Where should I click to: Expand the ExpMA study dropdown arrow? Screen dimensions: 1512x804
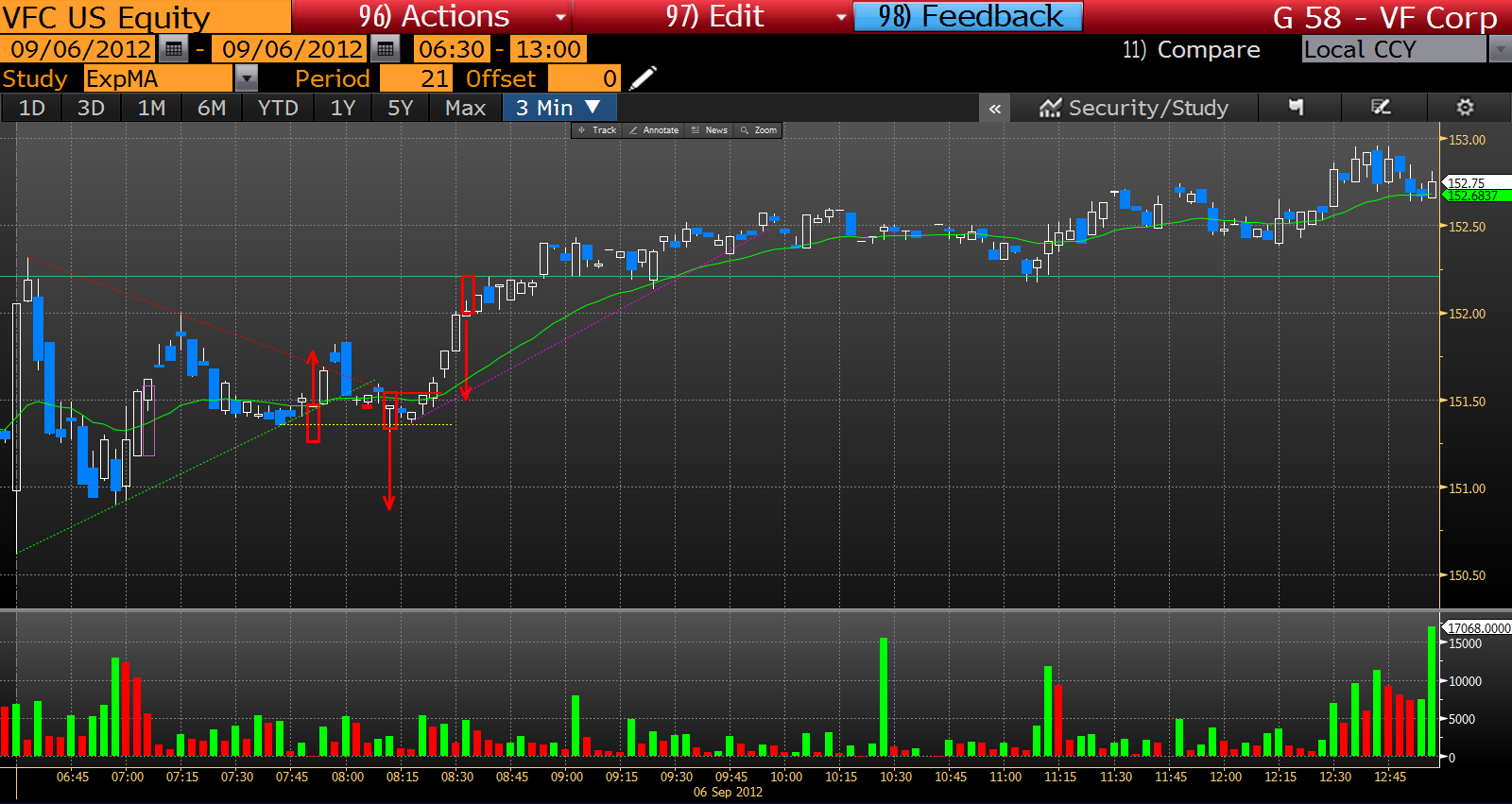246,78
